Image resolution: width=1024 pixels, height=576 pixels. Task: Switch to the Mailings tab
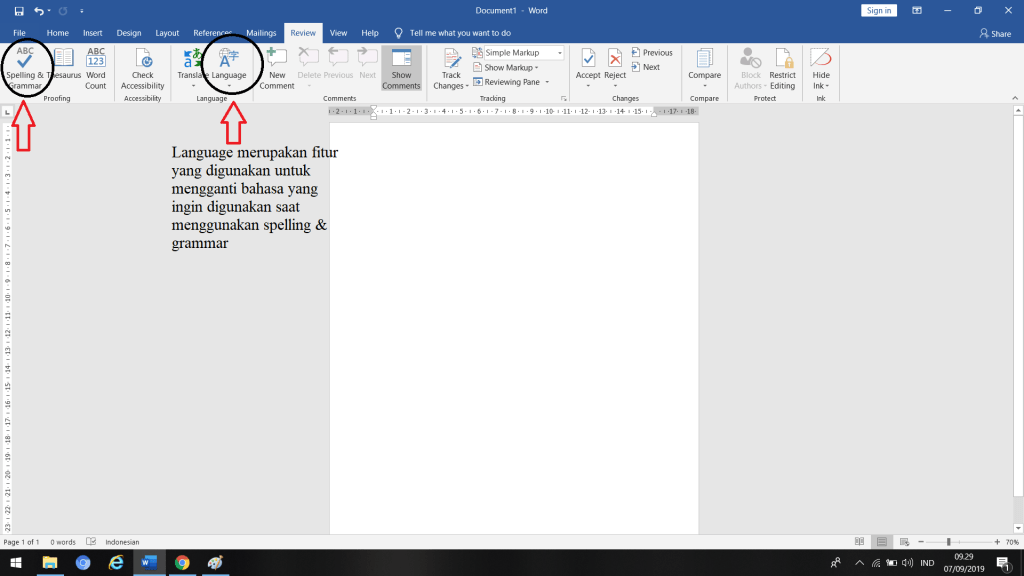[261, 33]
